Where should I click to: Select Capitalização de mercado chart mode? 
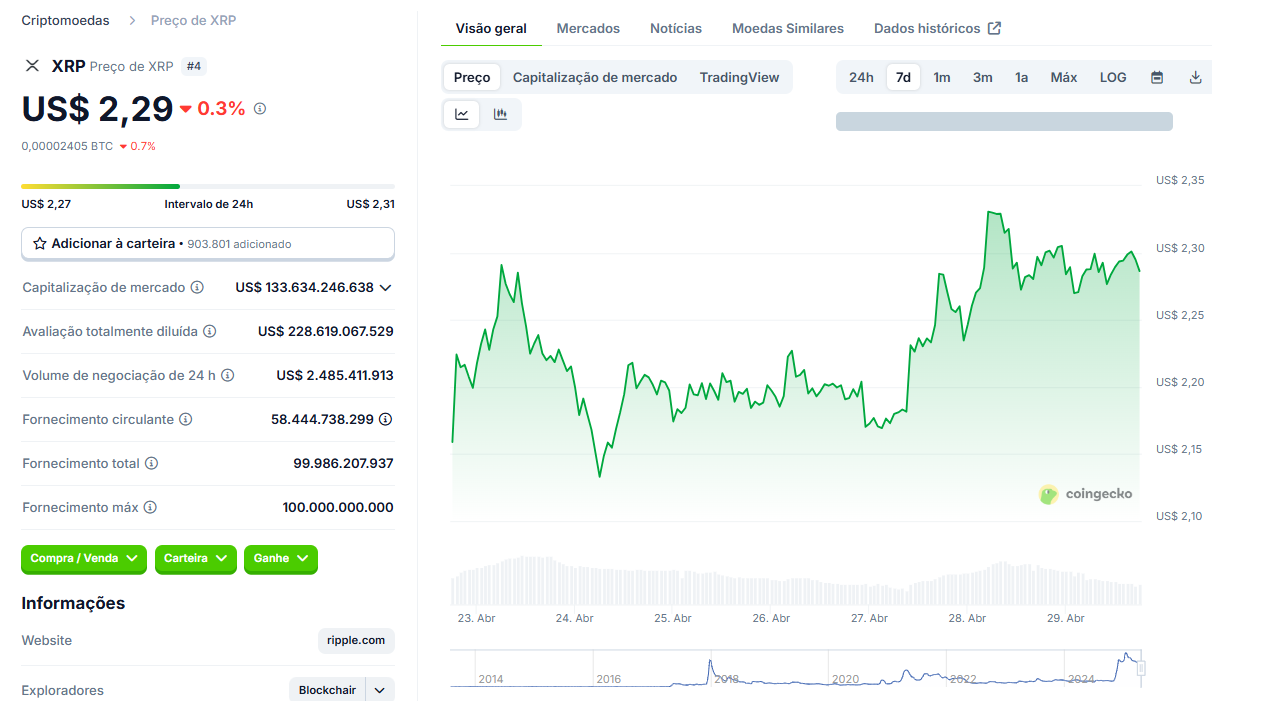(595, 77)
